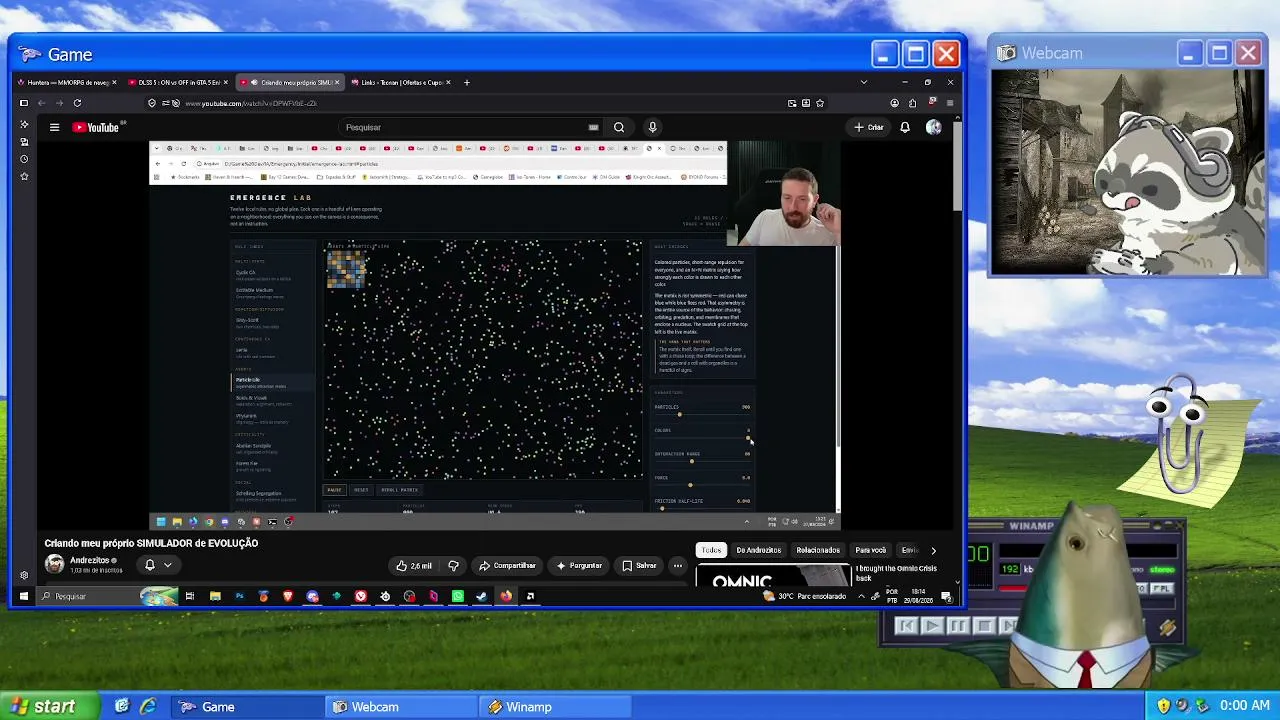Open the Andrezitos channel name link

coord(89,560)
